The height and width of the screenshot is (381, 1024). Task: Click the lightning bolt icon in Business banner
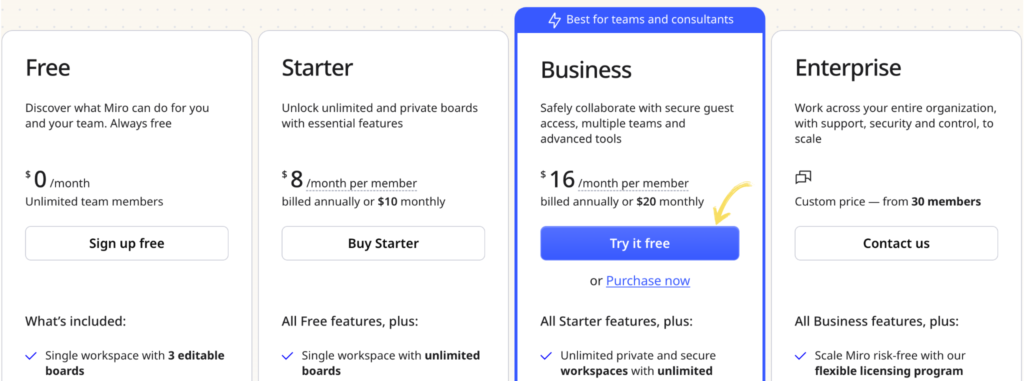point(554,20)
